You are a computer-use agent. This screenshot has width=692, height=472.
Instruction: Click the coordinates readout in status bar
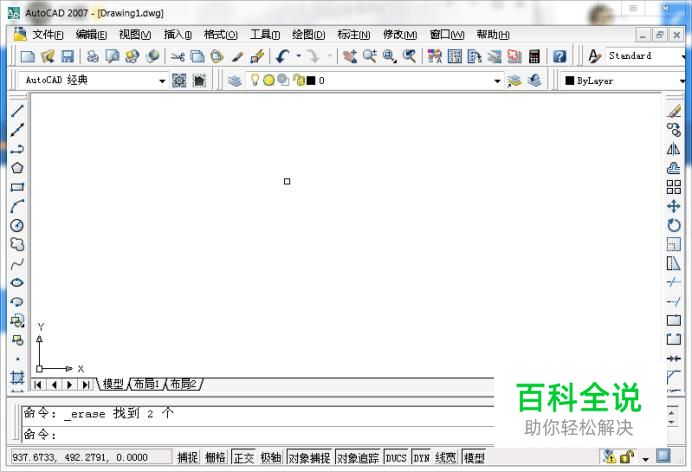point(90,457)
